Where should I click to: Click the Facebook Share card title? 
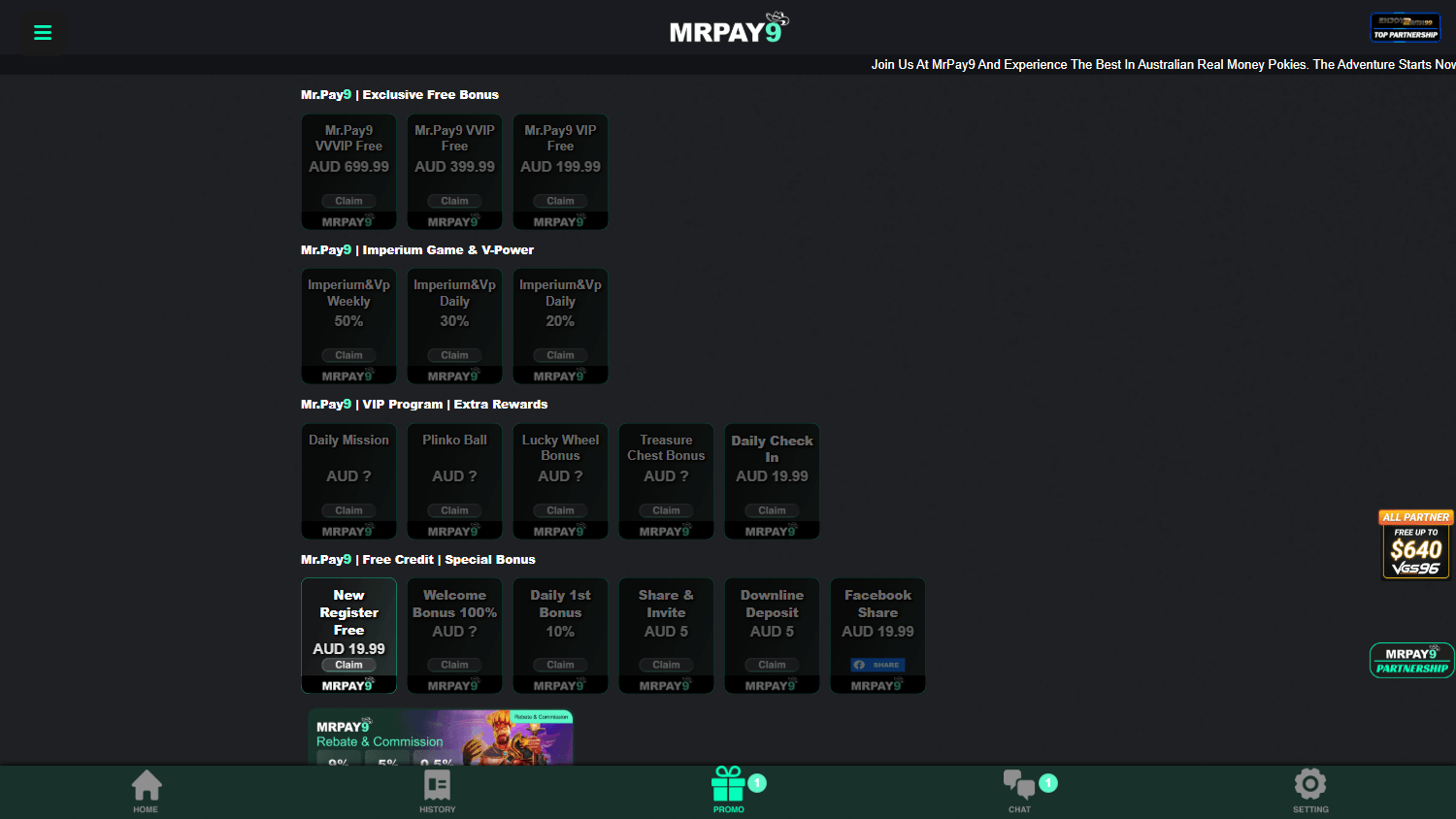pyautogui.click(x=877, y=604)
